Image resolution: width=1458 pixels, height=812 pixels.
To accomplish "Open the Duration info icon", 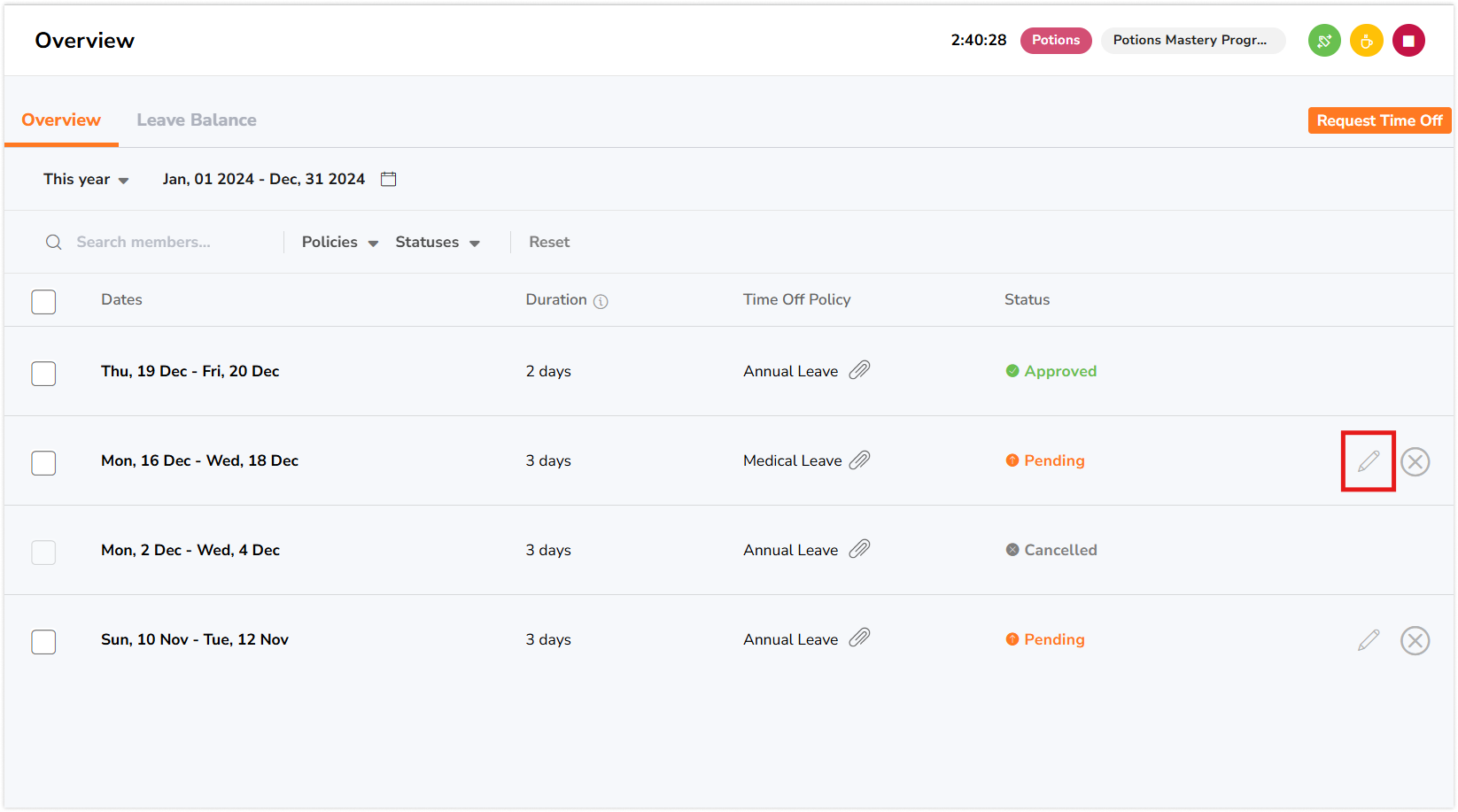I will 601,301.
